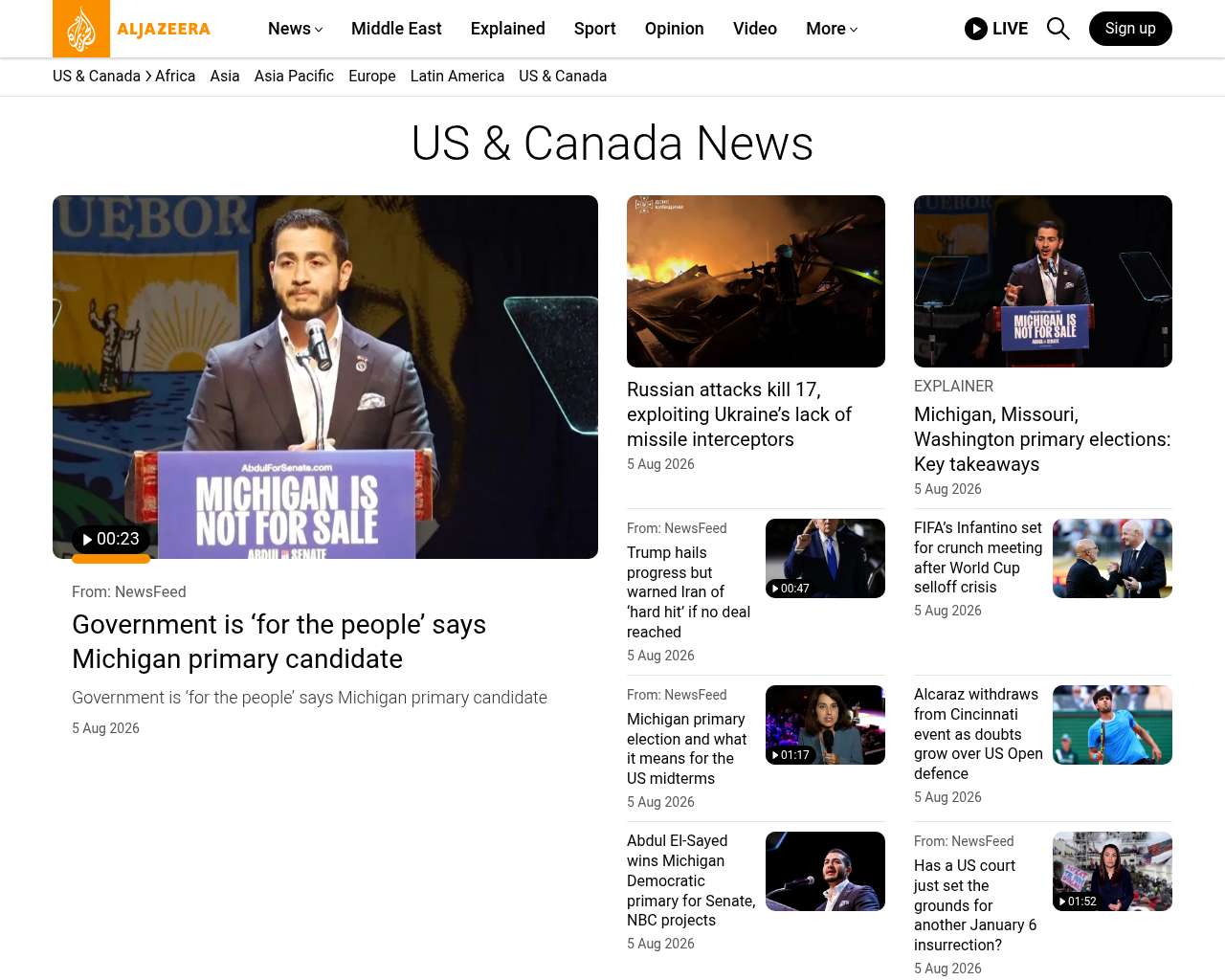Image resolution: width=1225 pixels, height=980 pixels.
Task: Go to the Opinion section
Action: click(675, 29)
